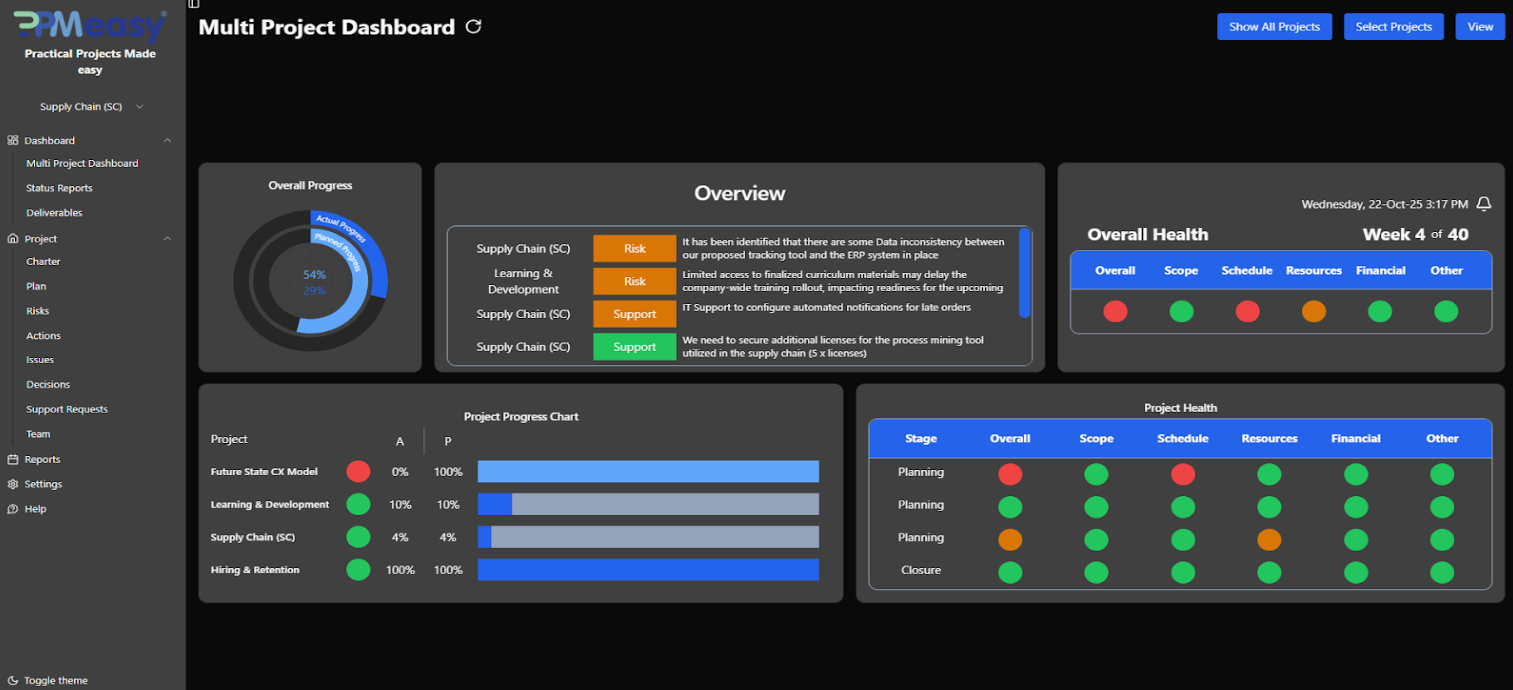Screen dimensions: 1513x690
Task: Open Settings using the gear icon
Action: click(12, 484)
